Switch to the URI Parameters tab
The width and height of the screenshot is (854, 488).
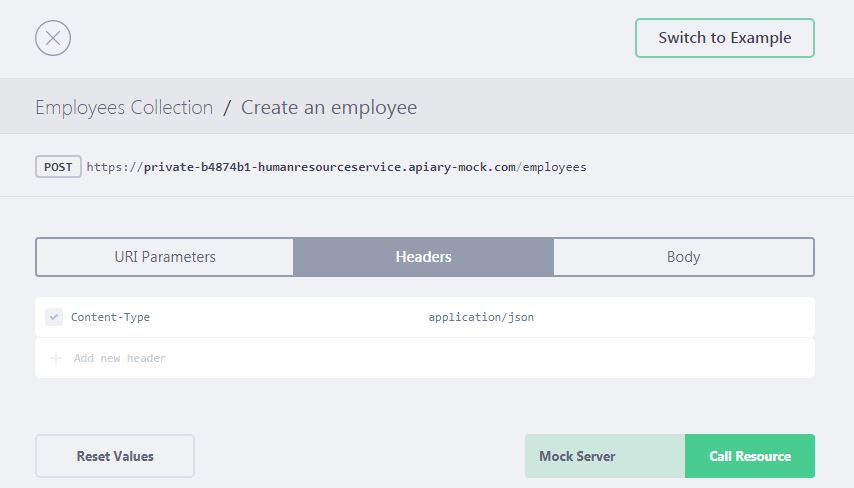coord(165,257)
